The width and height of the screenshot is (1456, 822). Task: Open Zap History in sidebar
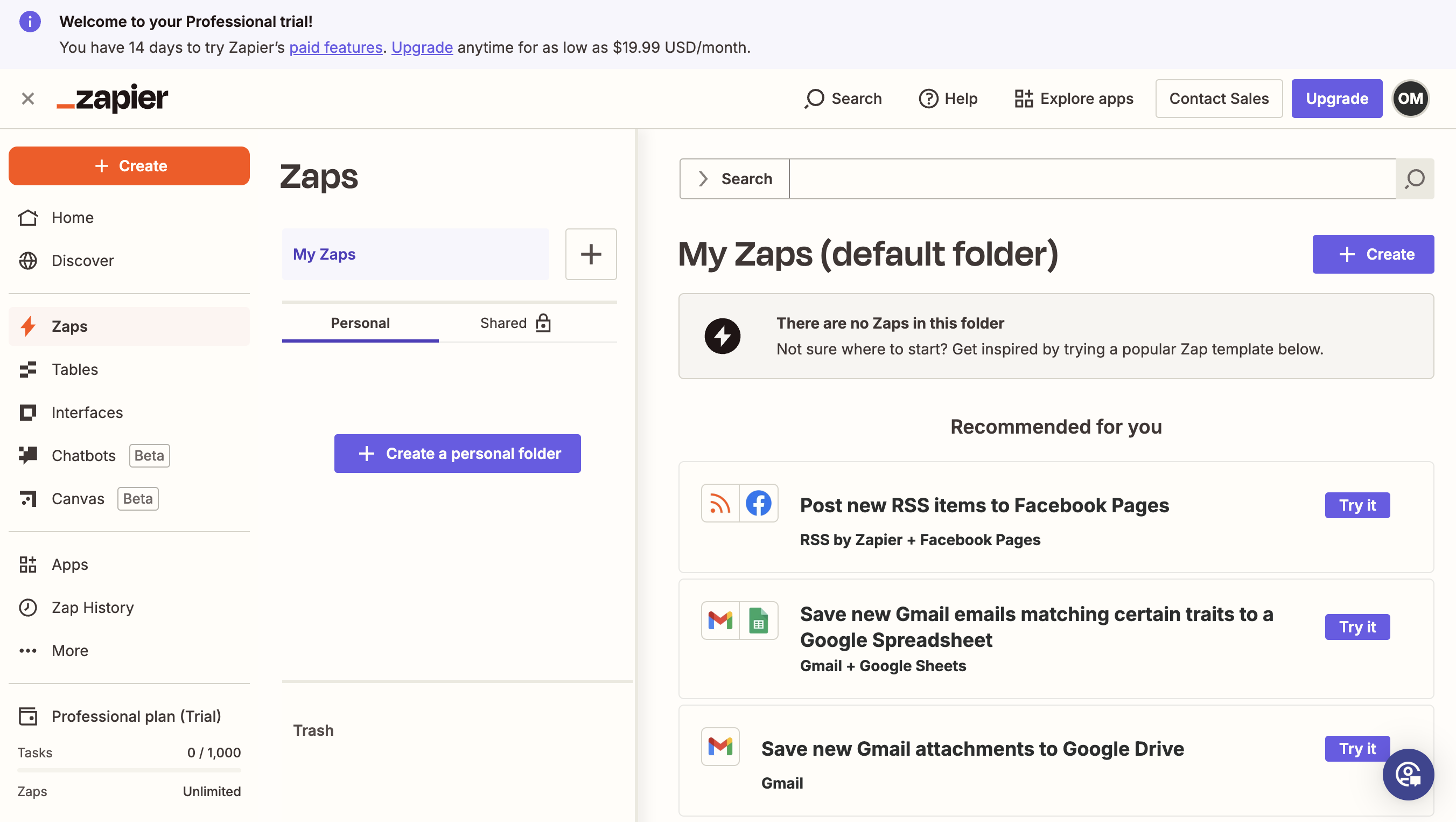tap(93, 607)
